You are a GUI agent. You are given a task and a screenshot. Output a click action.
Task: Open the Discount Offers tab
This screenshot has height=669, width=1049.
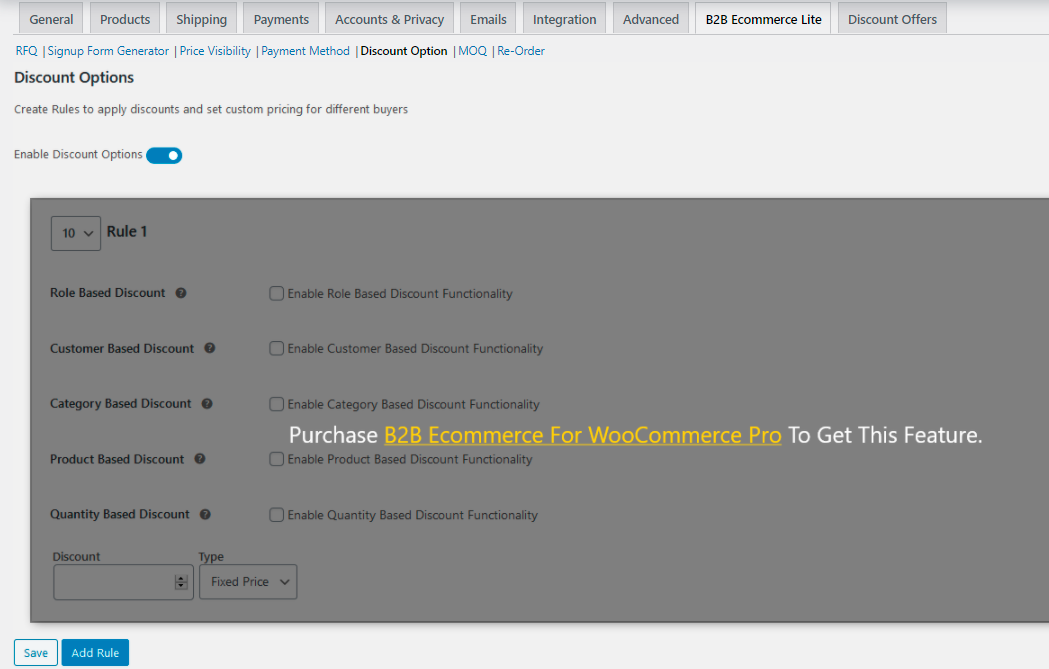(x=892, y=19)
